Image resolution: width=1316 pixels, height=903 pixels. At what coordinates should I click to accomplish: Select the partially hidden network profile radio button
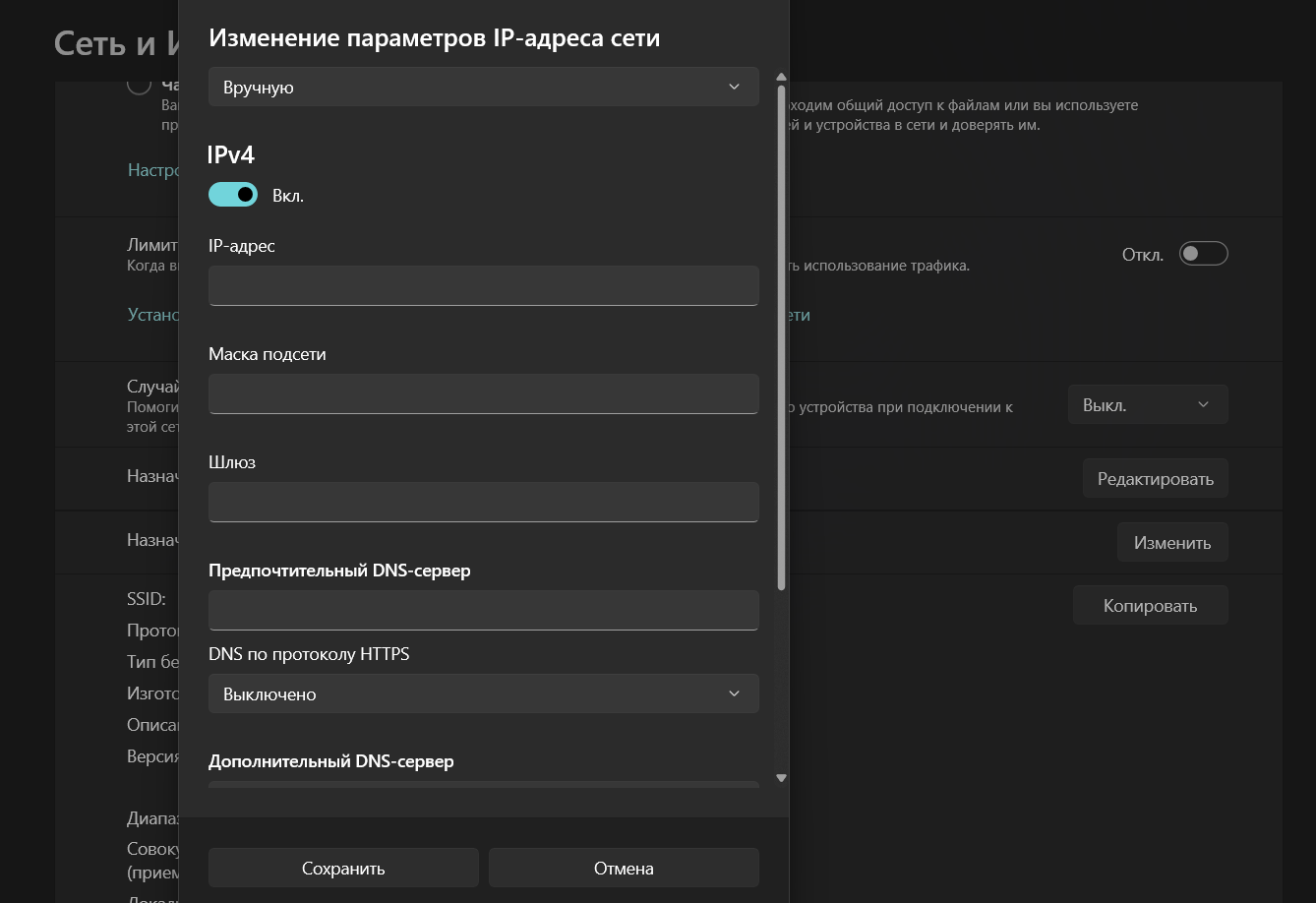[x=139, y=86]
